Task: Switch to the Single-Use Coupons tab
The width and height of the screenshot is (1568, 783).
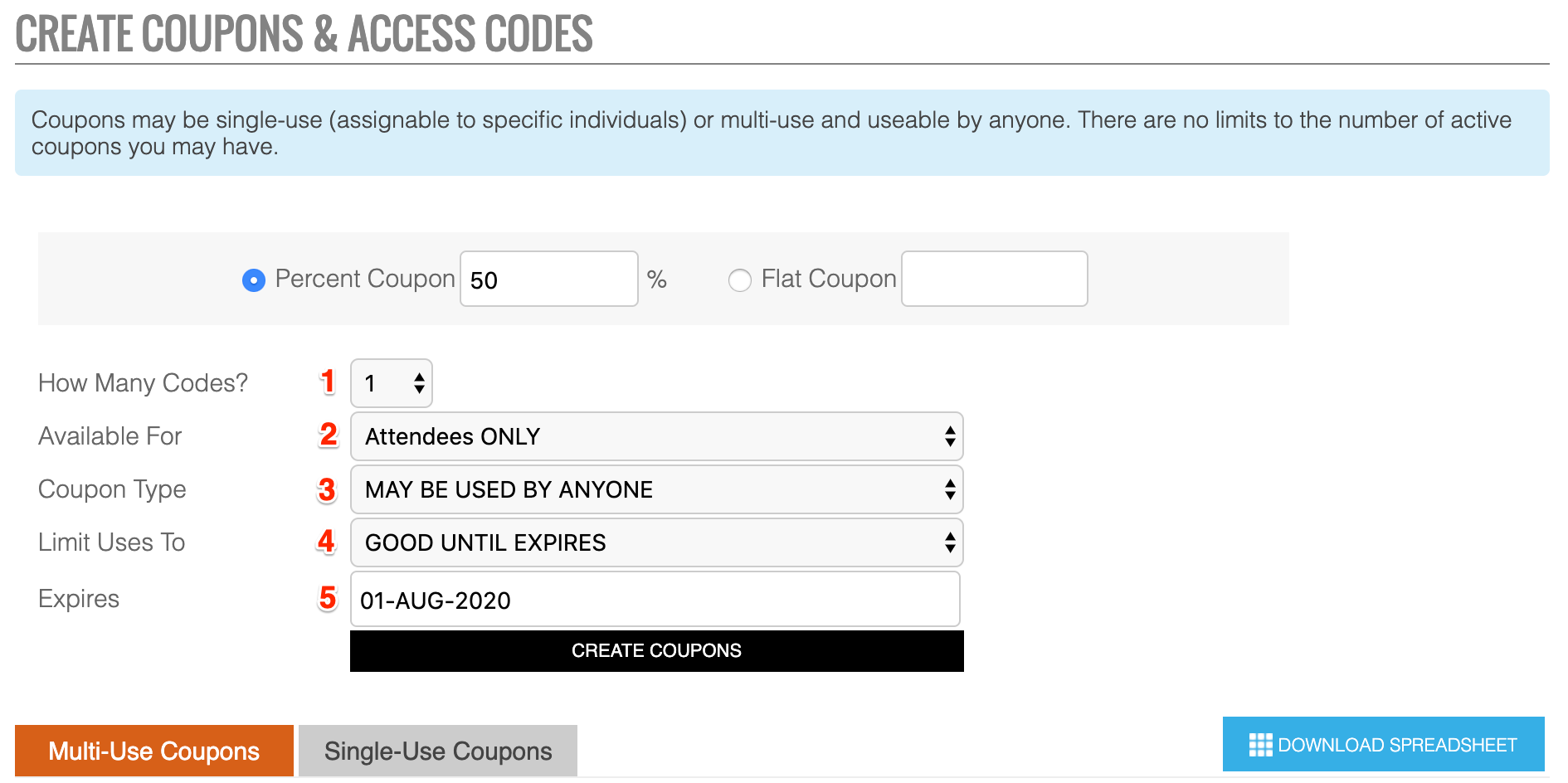Action: pos(438,751)
